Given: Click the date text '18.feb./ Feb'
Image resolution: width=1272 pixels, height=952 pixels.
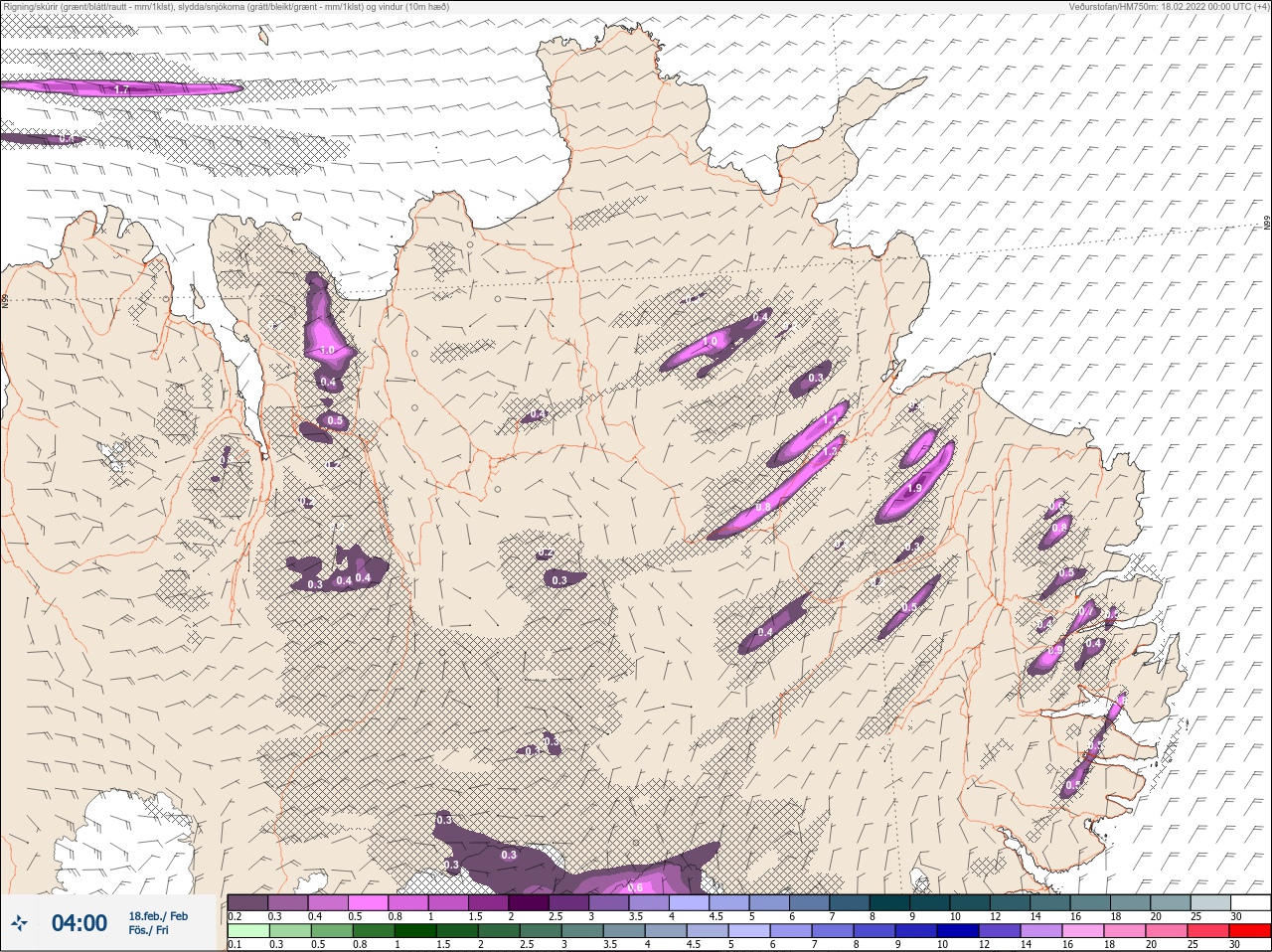Looking at the screenshot, I should pos(158,916).
